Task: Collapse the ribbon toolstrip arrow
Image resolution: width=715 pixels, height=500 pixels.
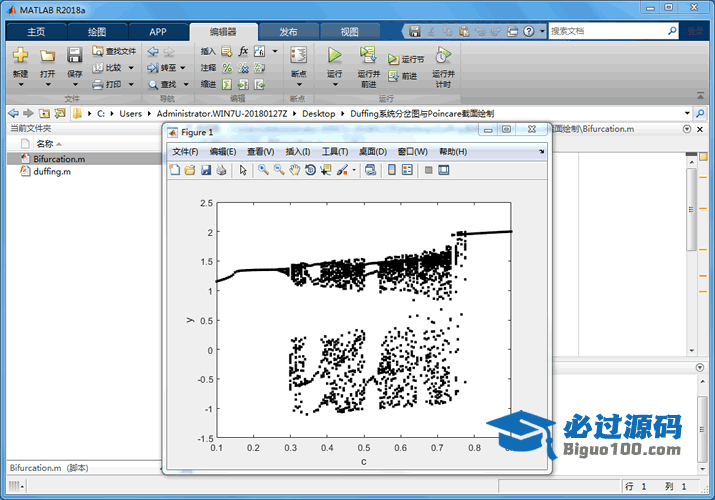Action: tap(700, 95)
